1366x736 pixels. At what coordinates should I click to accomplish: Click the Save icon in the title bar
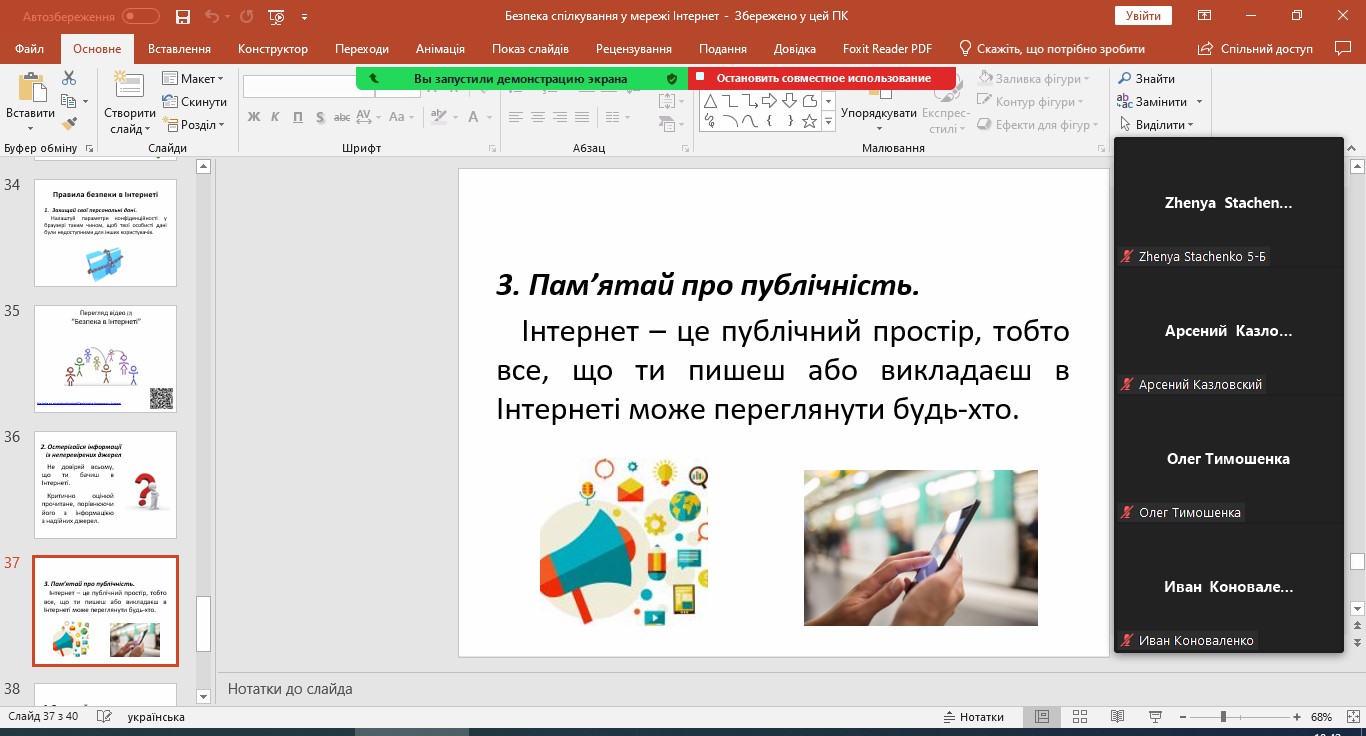[x=182, y=16]
